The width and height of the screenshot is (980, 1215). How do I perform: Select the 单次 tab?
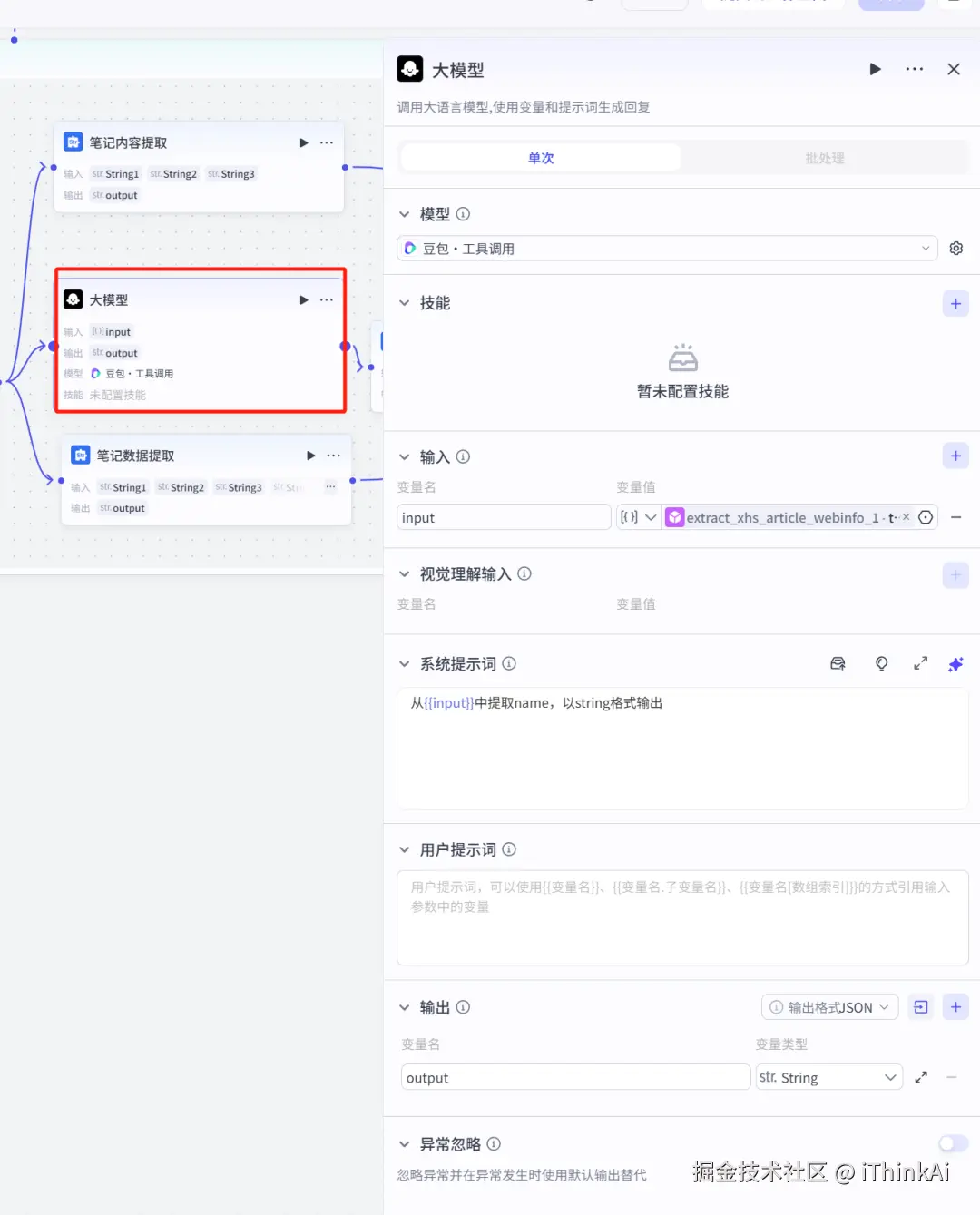tap(540, 157)
